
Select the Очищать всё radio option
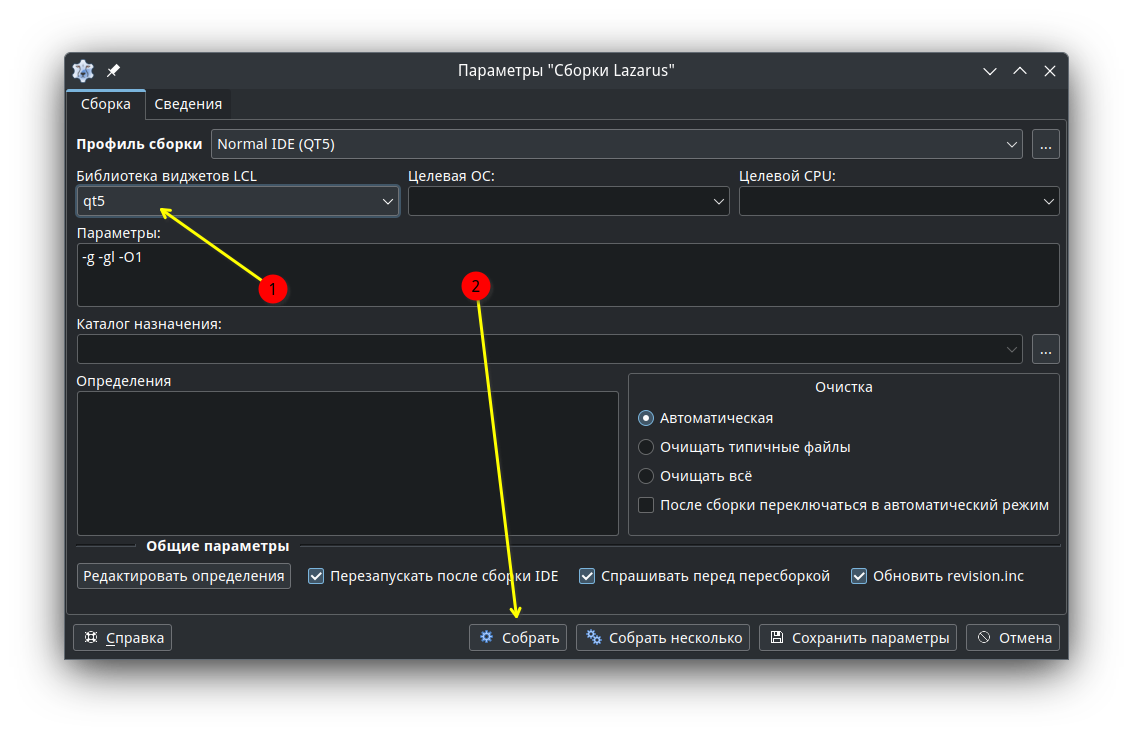coord(646,476)
